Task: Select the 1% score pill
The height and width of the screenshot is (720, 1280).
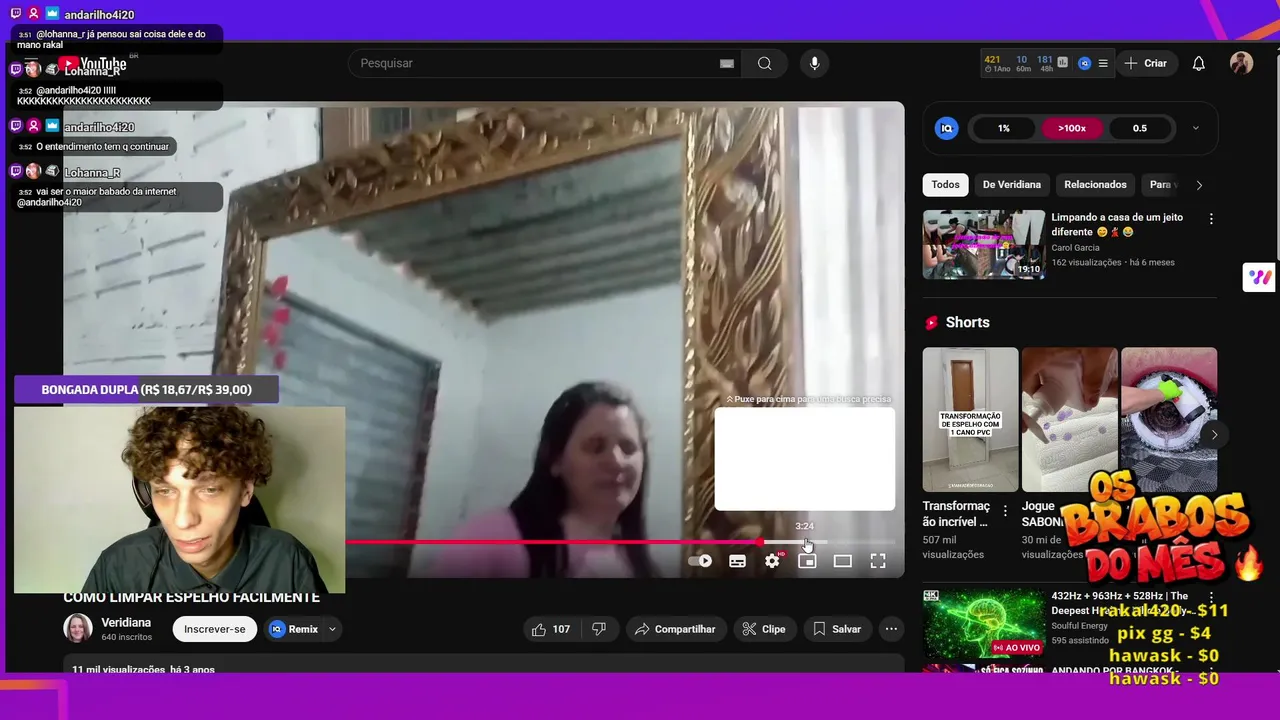Action: pos(1004,128)
